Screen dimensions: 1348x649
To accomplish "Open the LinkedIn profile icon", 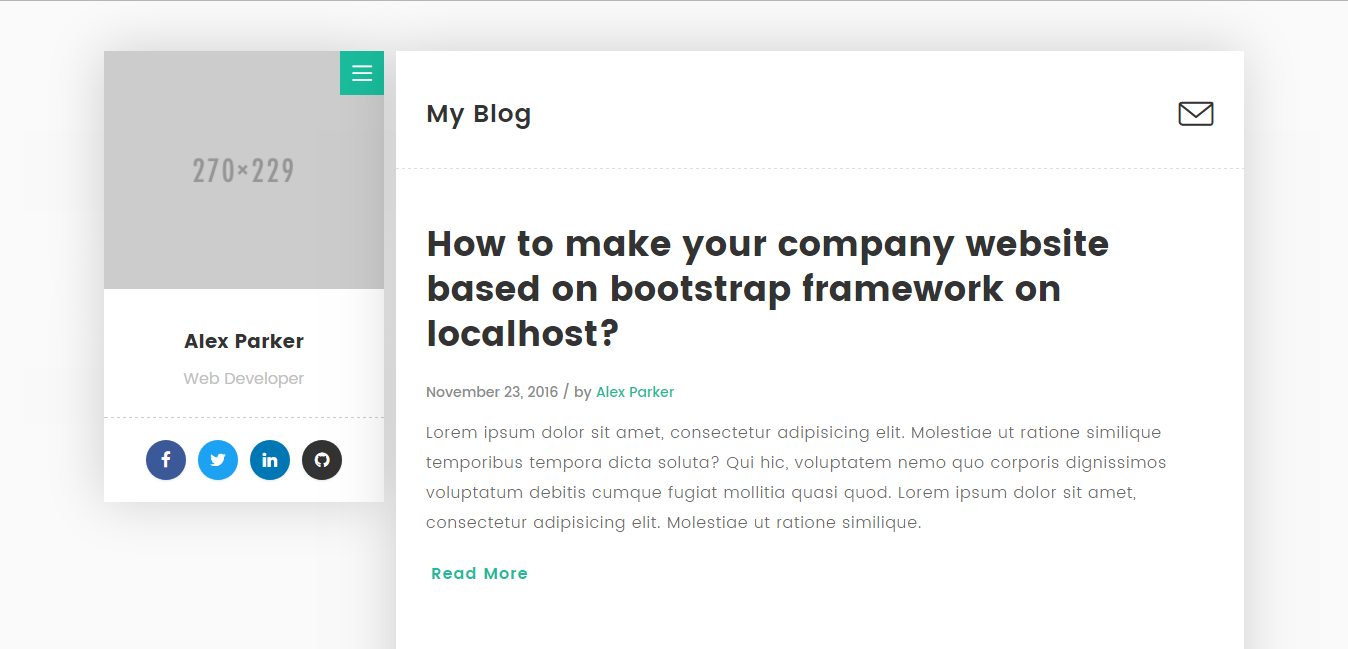I will tap(270, 460).
